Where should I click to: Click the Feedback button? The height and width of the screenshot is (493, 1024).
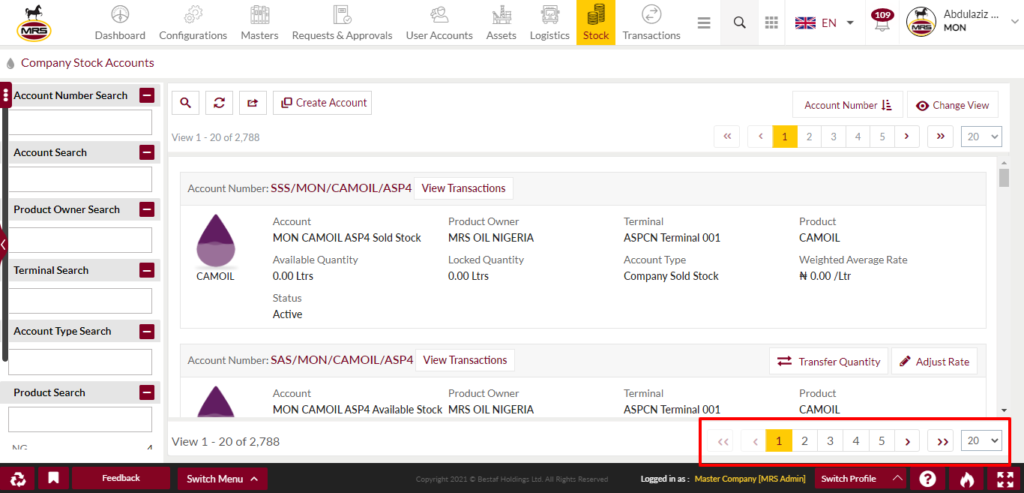(121, 479)
